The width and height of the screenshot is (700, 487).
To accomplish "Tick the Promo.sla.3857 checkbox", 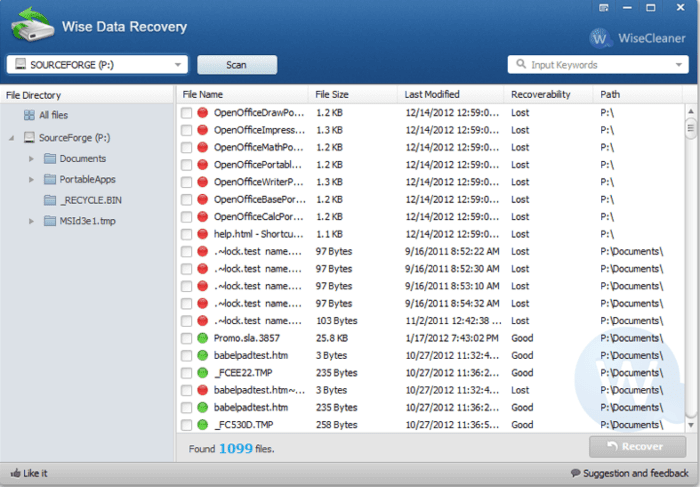I will [x=187, y=338].
